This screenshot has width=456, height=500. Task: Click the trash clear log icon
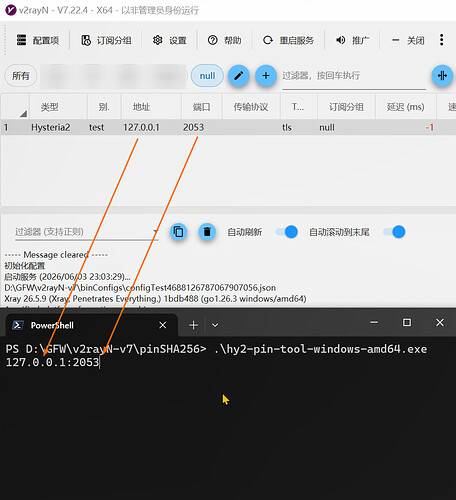[207, 231]
